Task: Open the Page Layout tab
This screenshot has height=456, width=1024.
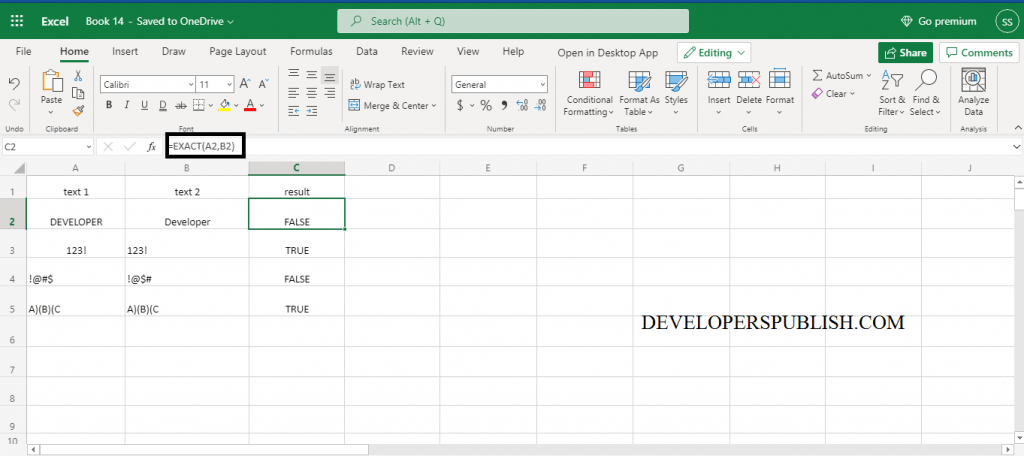Action: pyautogui.click(x=238, y=52)
